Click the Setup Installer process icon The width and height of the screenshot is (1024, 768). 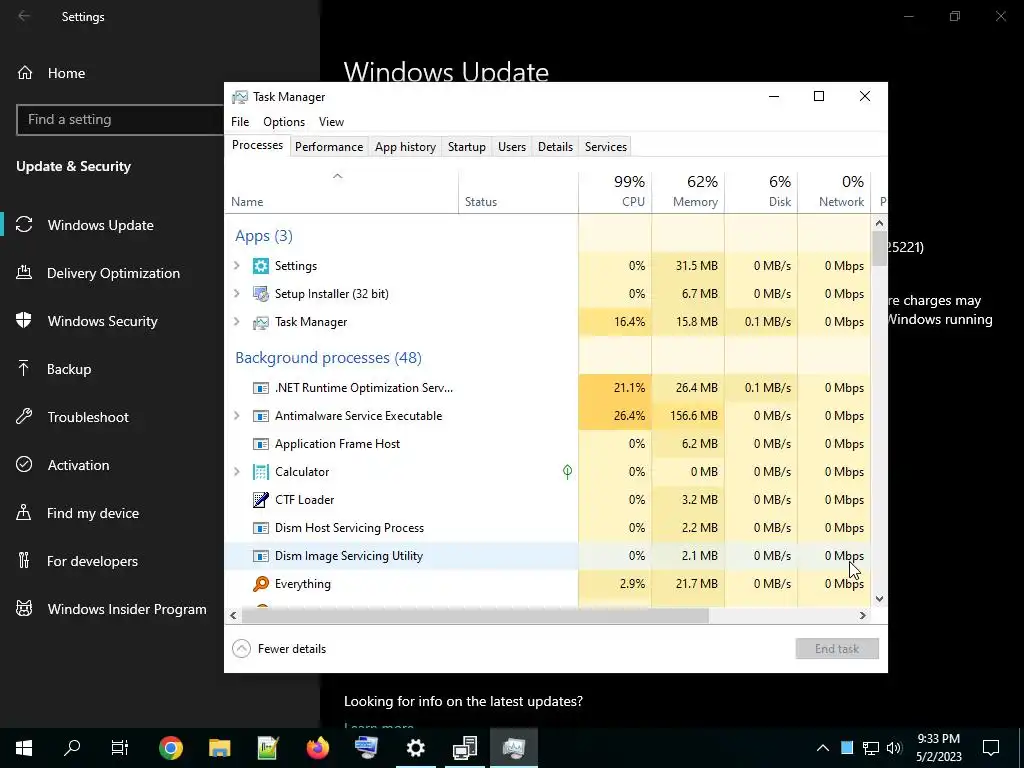(261, 294)
